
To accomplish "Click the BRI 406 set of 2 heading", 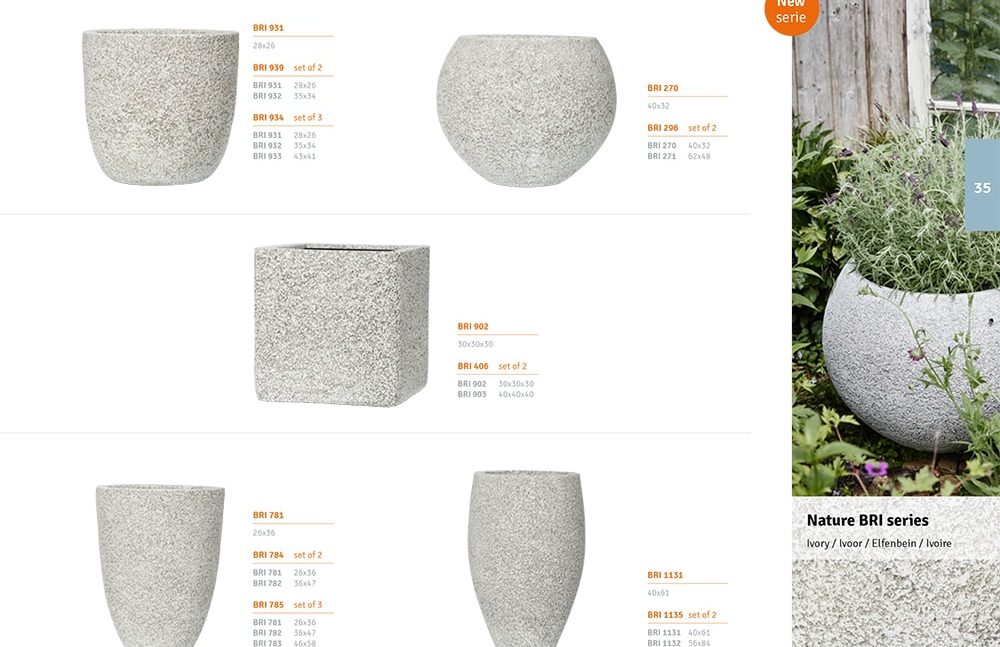I will pyautogui.click(x=492, y=366).
